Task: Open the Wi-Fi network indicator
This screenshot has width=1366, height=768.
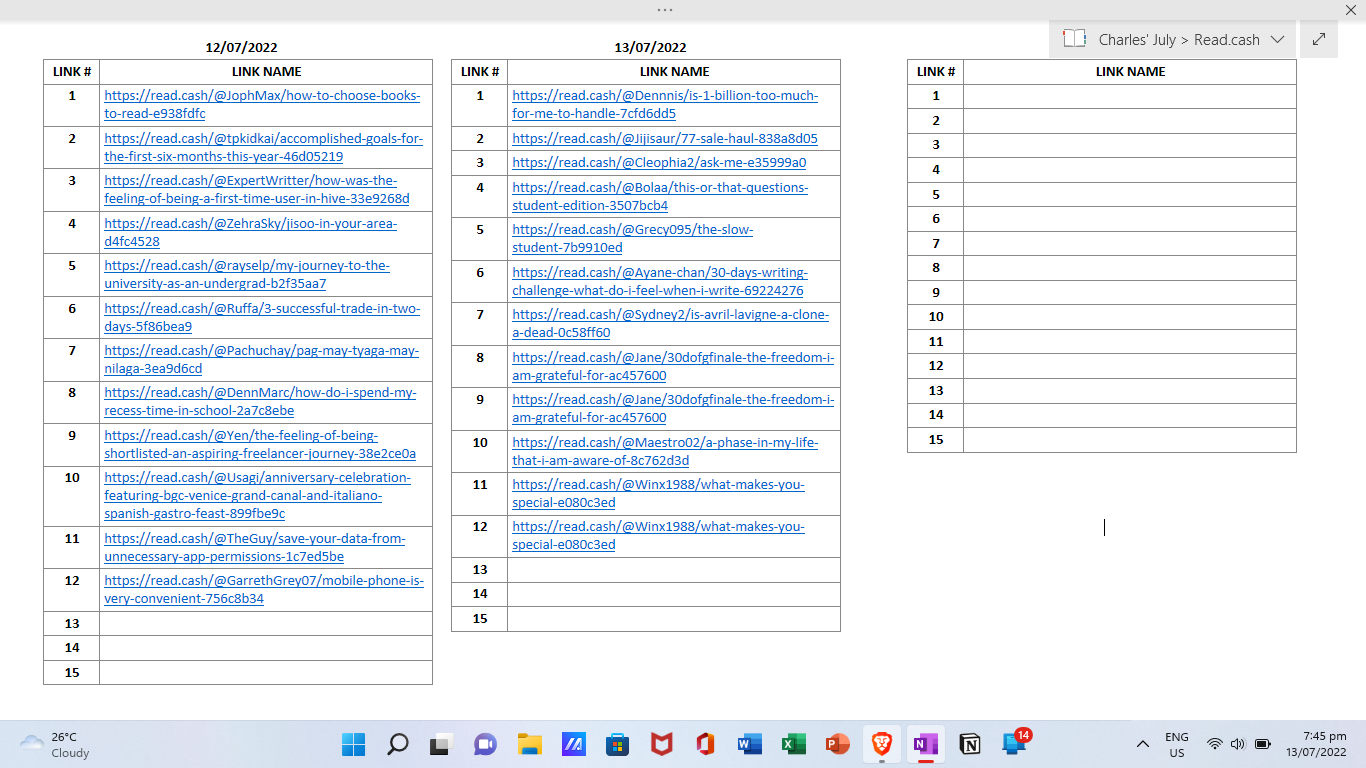Action: coord(1214,744)
